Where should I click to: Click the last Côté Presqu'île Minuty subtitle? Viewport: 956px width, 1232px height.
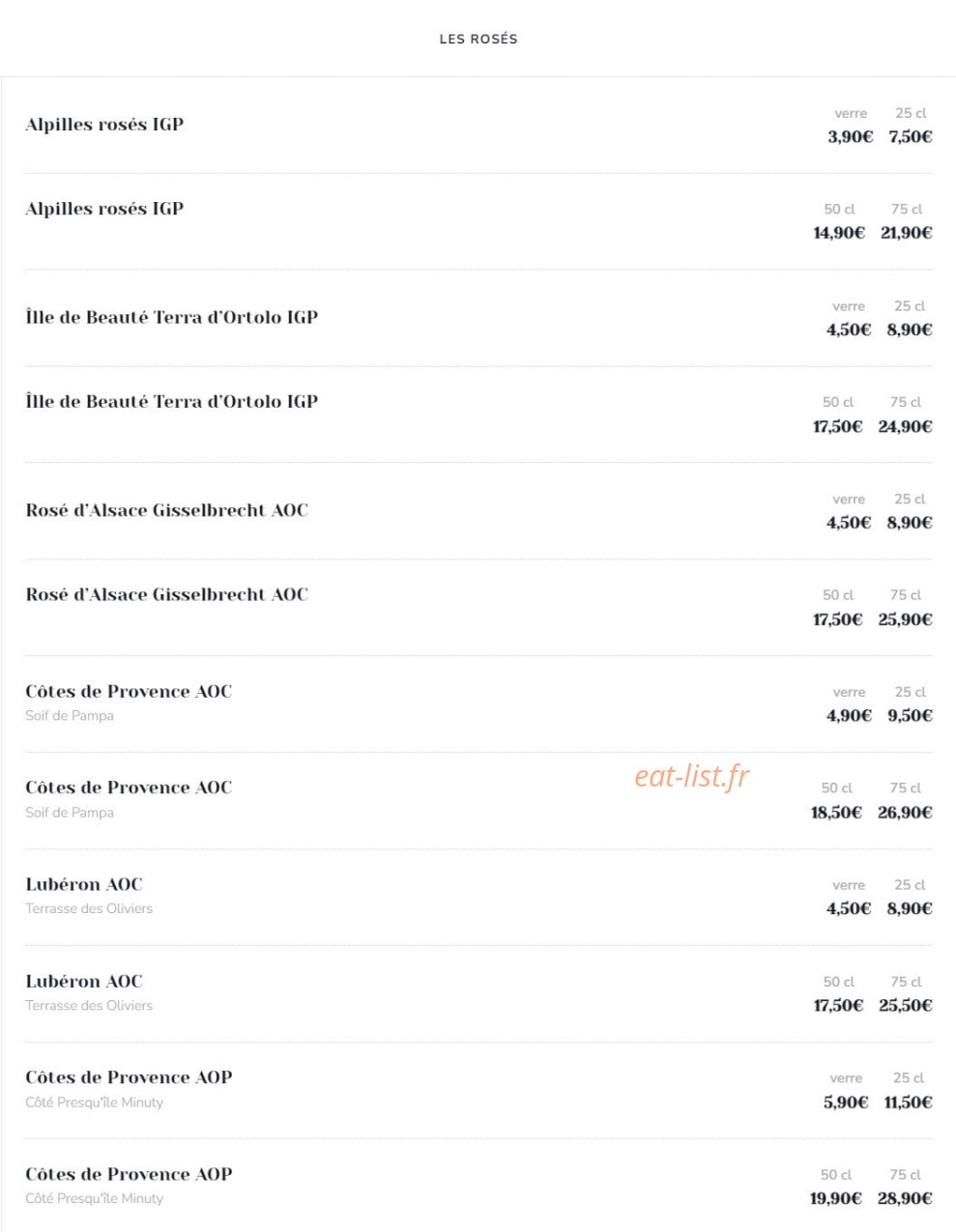coord(94,1198)
